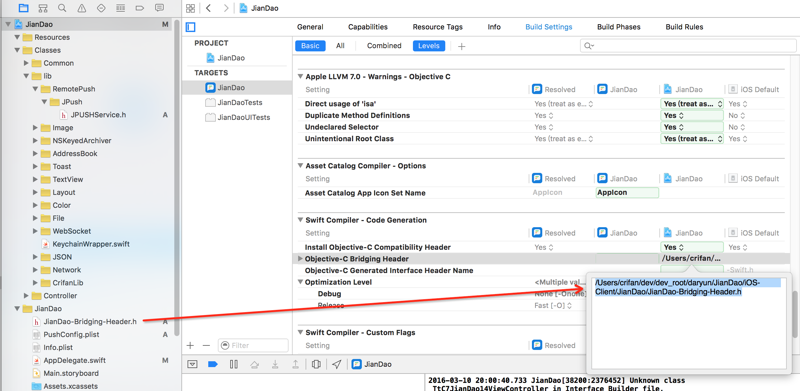Pause program execution in debug bar
The height and width of the screenshot is (391, 800).
(x=234, y=364)
